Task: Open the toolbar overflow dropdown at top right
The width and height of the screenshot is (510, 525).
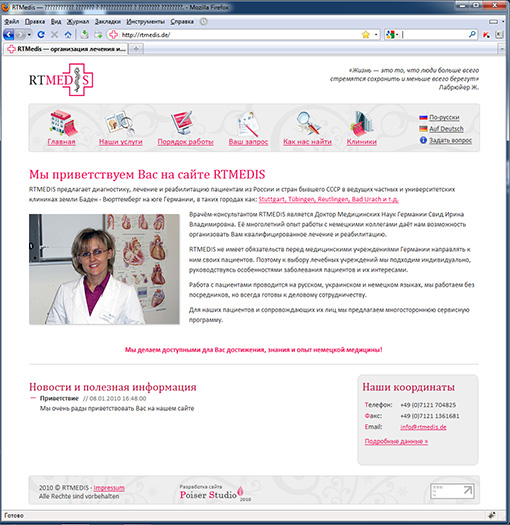Action: click(503, 22)
